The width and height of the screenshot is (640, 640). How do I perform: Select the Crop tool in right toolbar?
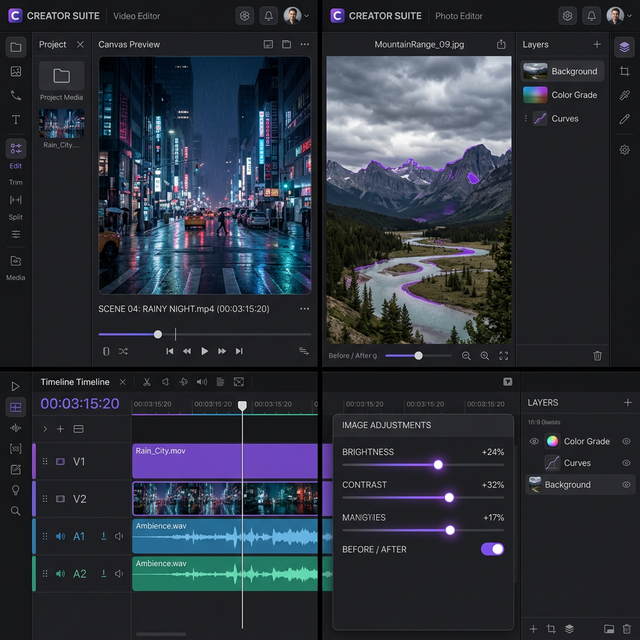point(624,71)
